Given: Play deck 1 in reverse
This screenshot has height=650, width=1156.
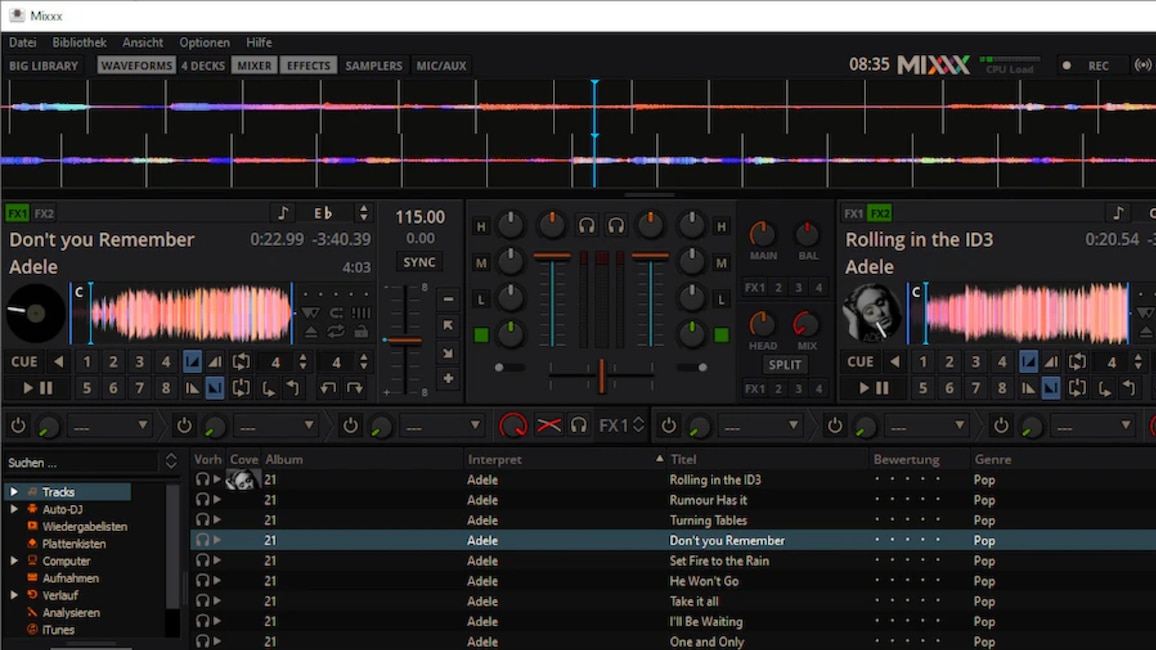Looking at the screenshot, I should click(58, 362).
